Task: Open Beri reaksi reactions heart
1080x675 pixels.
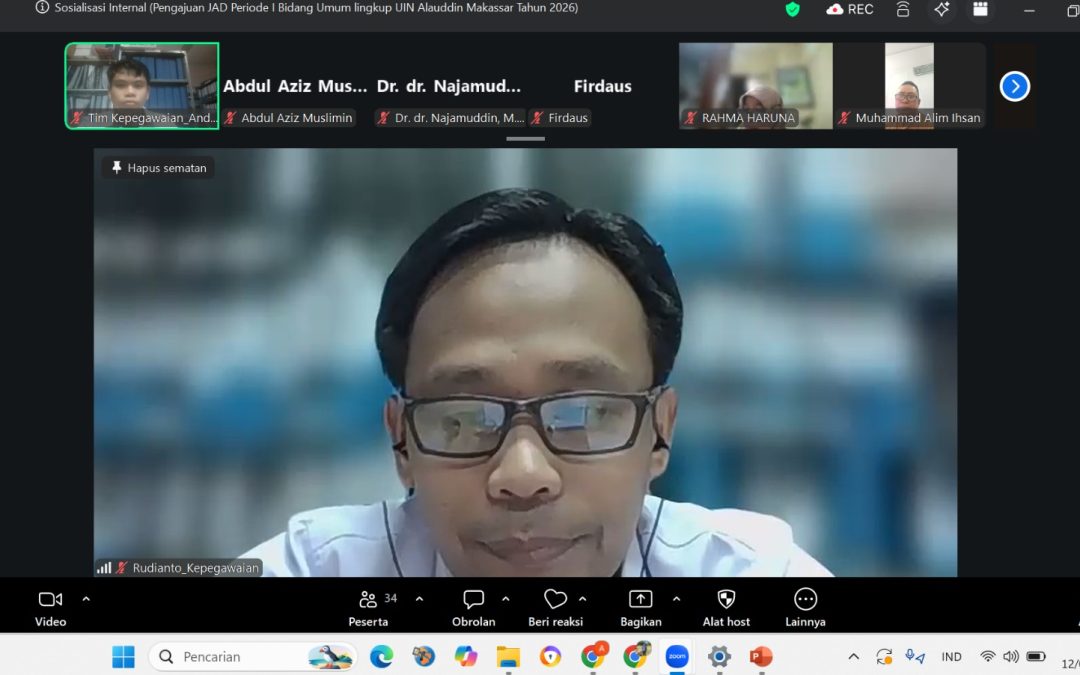Action: (x=555, y=609)
